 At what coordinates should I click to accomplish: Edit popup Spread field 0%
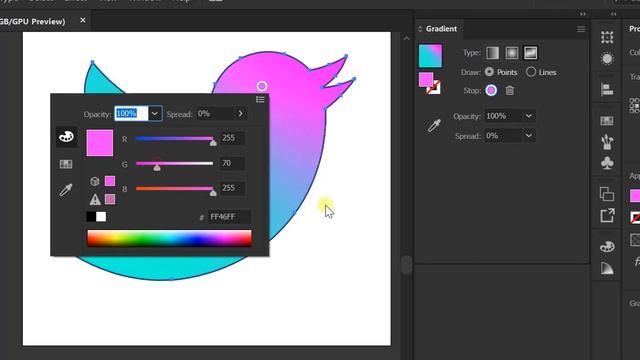pyautogui.click(x=215, y=113)
